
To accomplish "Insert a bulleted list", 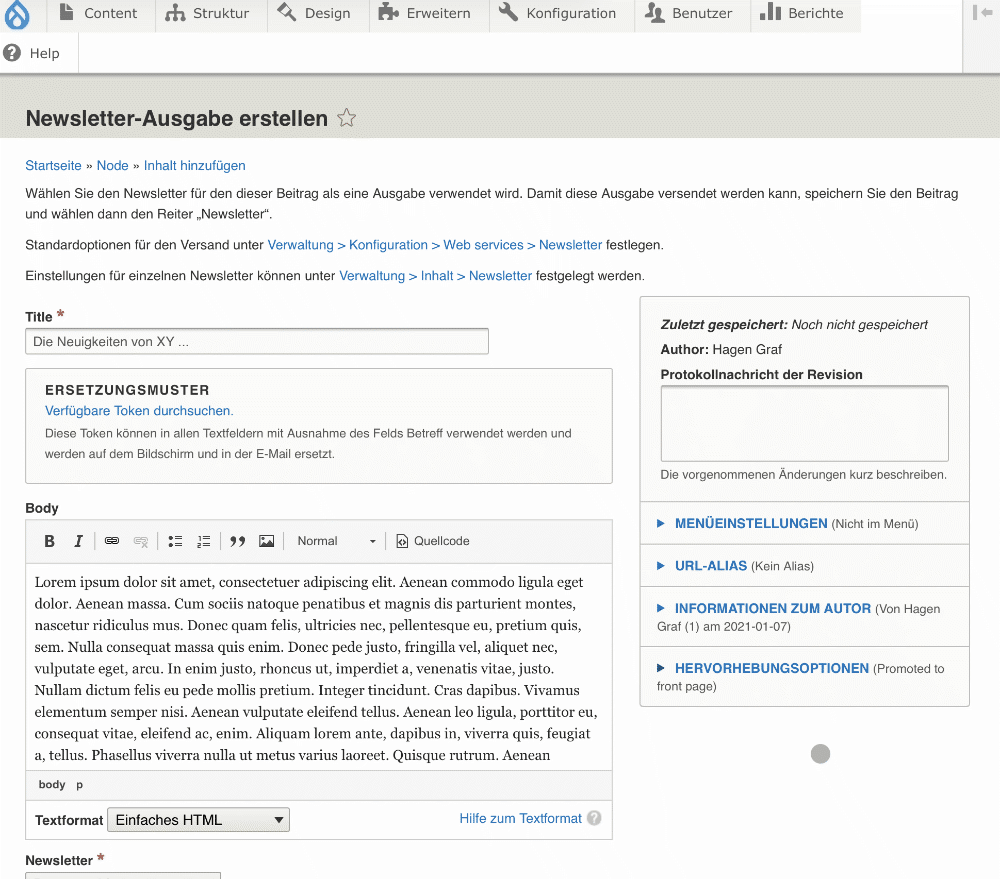I will coord(175,541).
